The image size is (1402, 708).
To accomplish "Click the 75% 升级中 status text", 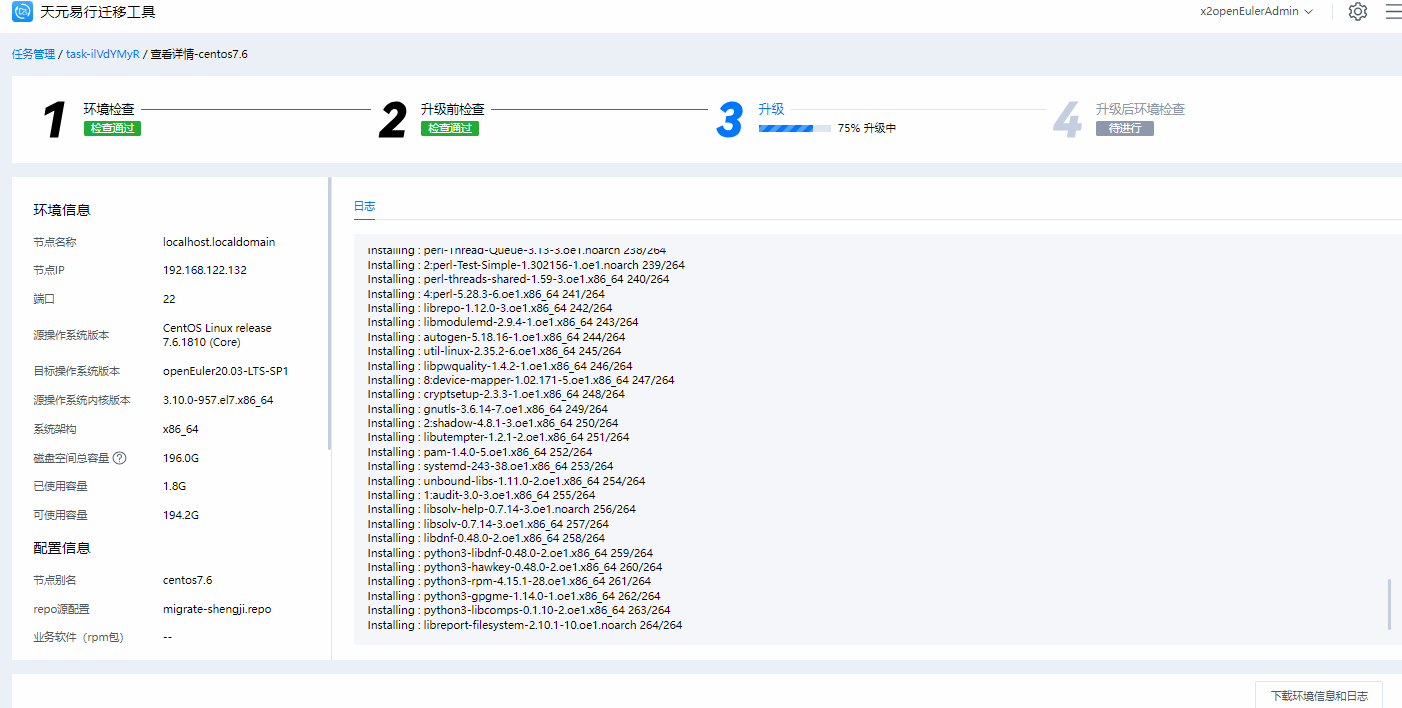I will 867,128.
